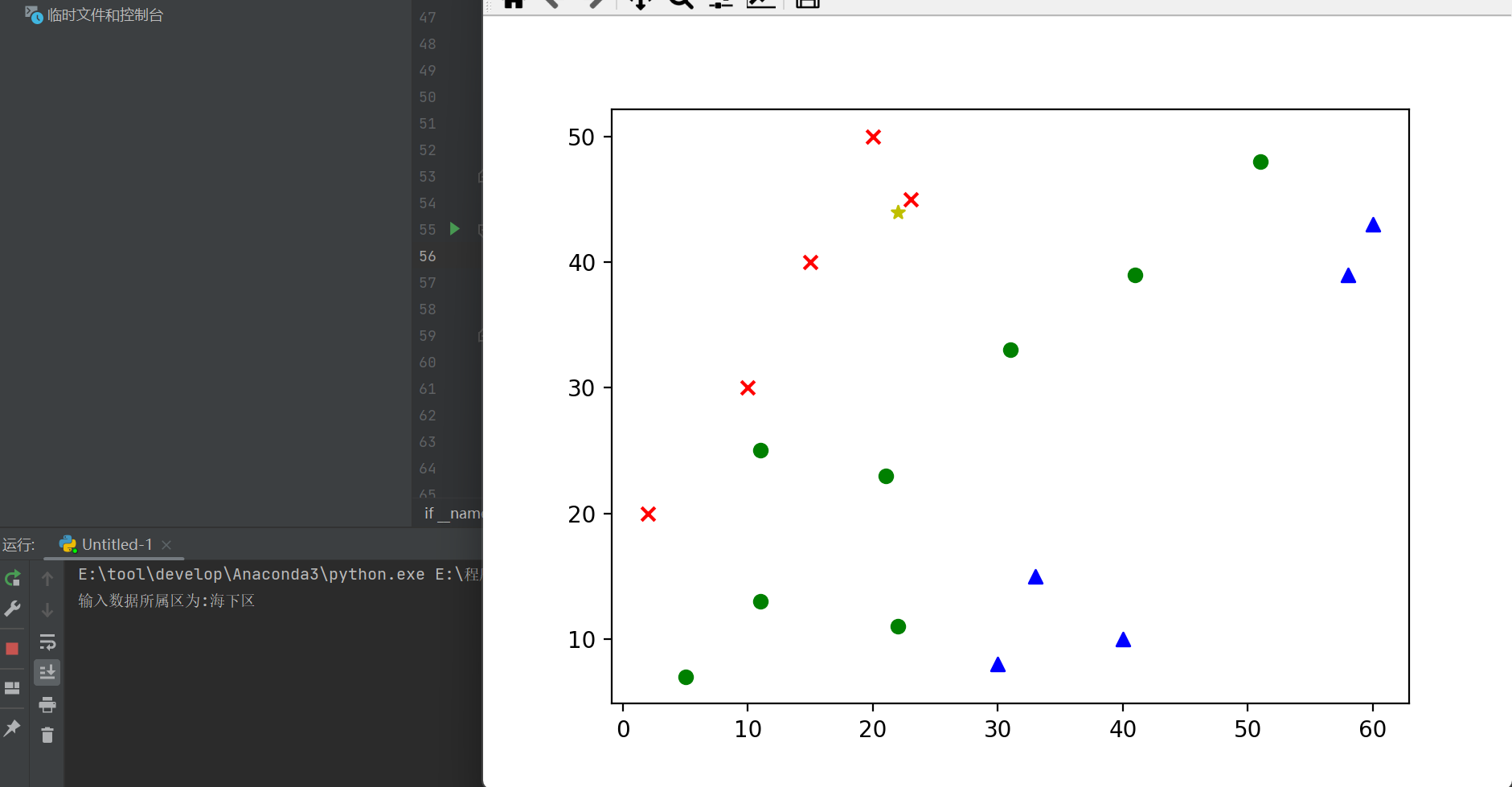The image size is (1512, 787).
Task: Run script from gutter arrow at line 55
Action: (x=454, y=229)
